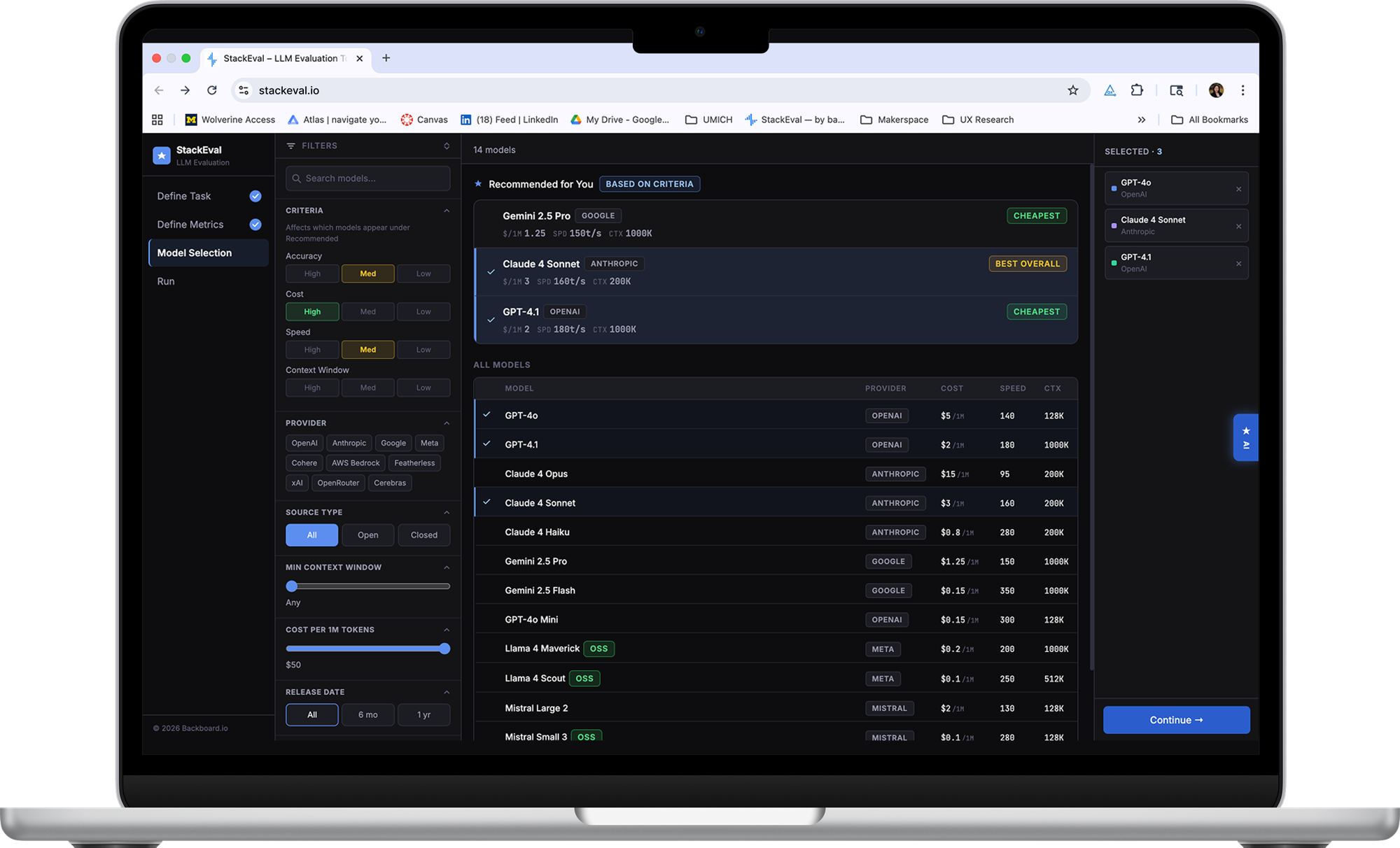This screenshot has width=1400, height=848.
Task: Open the LinkedIn Feed bookmark
Action: [x=509, y=120]
